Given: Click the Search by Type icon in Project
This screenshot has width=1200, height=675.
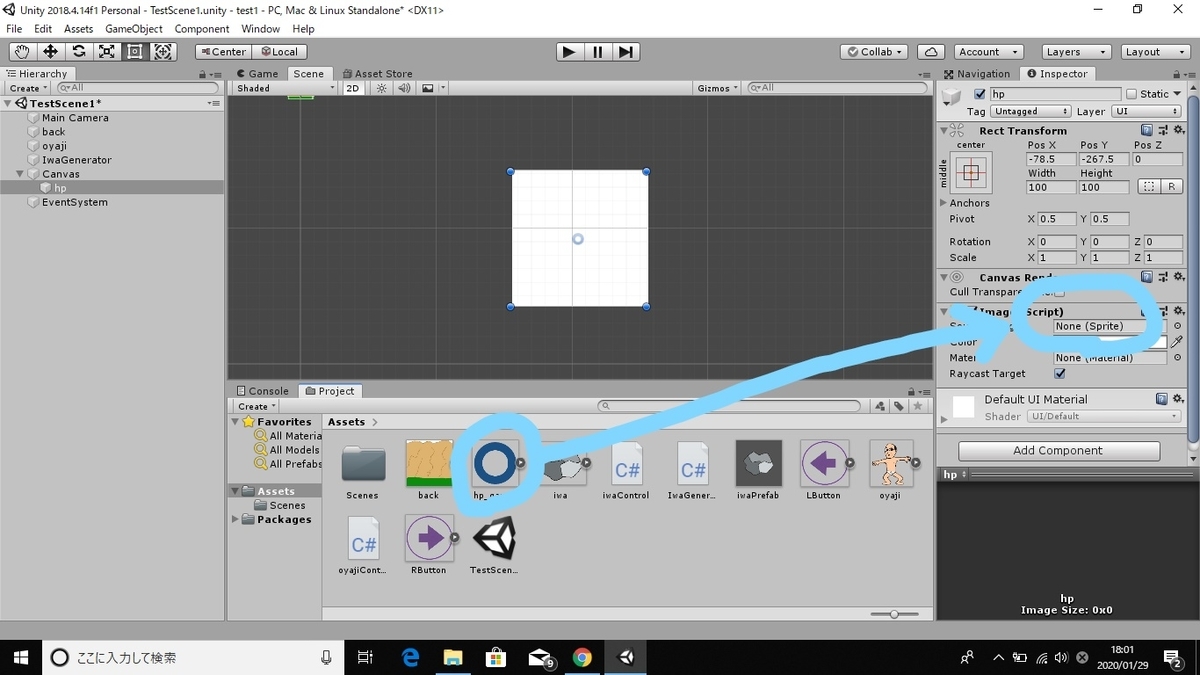Looking at the screenshot, I should coord(881,406).
